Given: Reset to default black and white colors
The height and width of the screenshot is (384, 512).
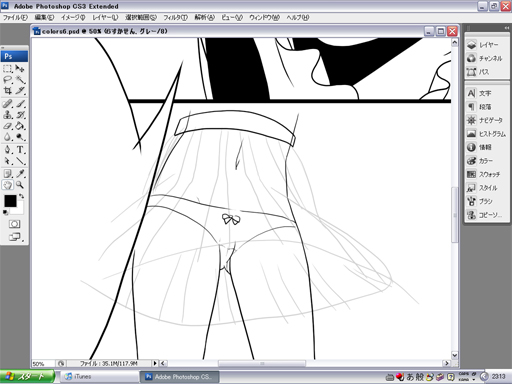Looking at the screenshot, I should coord(5,212).
